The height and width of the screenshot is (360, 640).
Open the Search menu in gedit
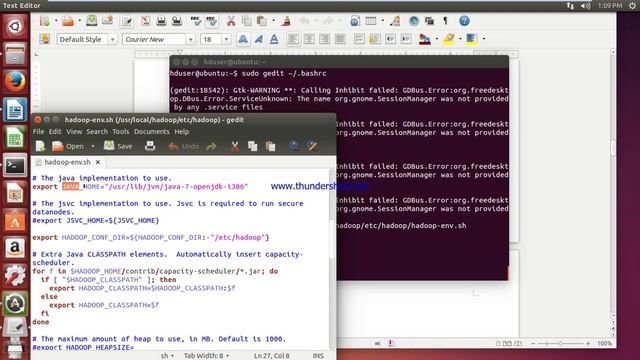coord(97,131)
